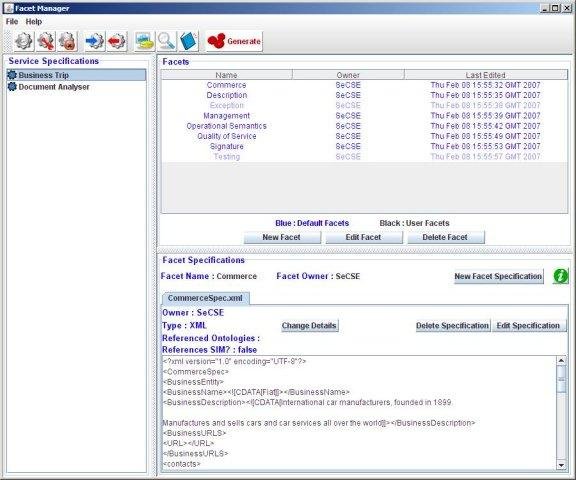Viewport: 576px width, 480px height.
Task: Click the BusinessURLS opening tag line
Action: 195,433
